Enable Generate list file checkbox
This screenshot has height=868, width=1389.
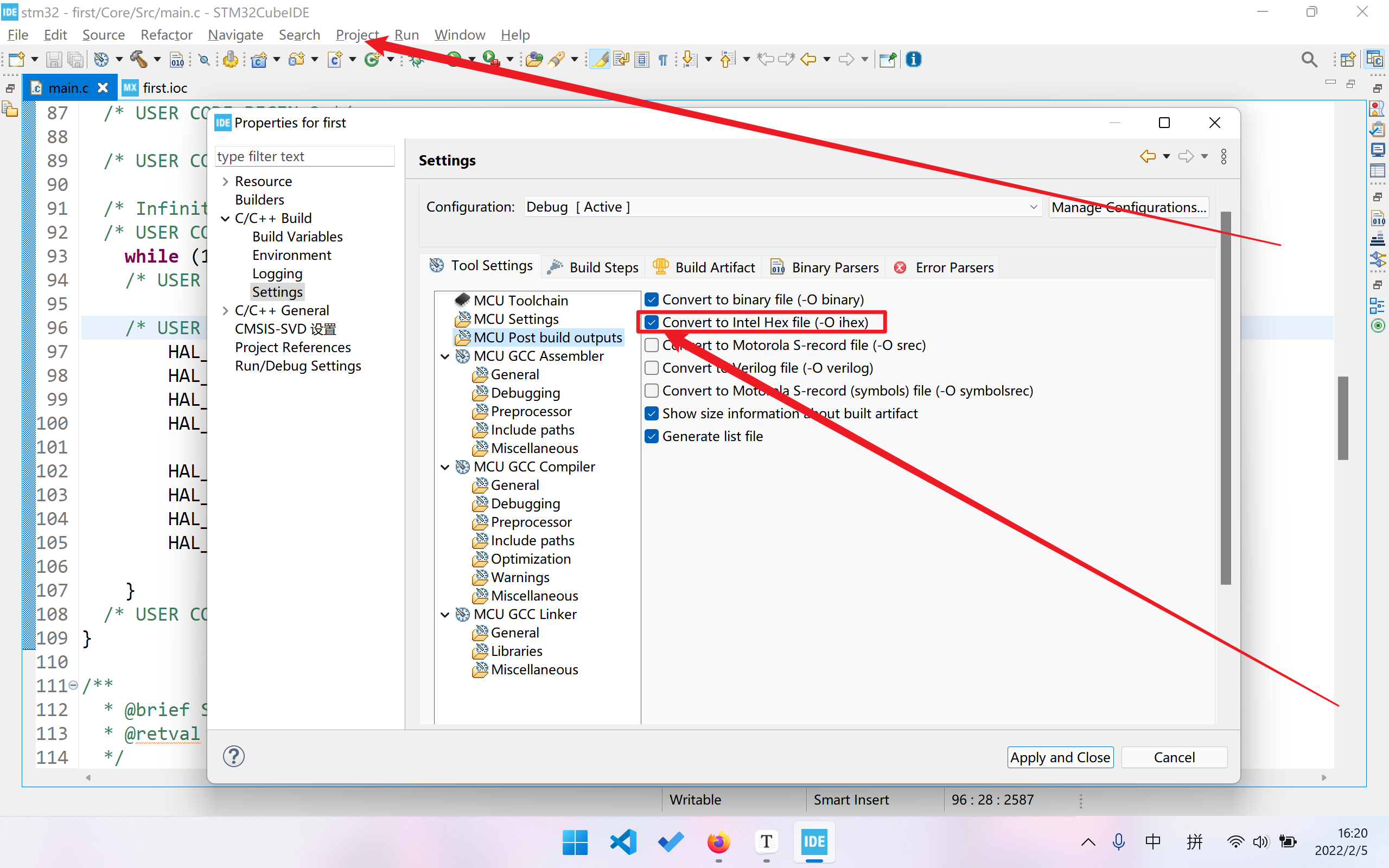click(x=651, y=436)
